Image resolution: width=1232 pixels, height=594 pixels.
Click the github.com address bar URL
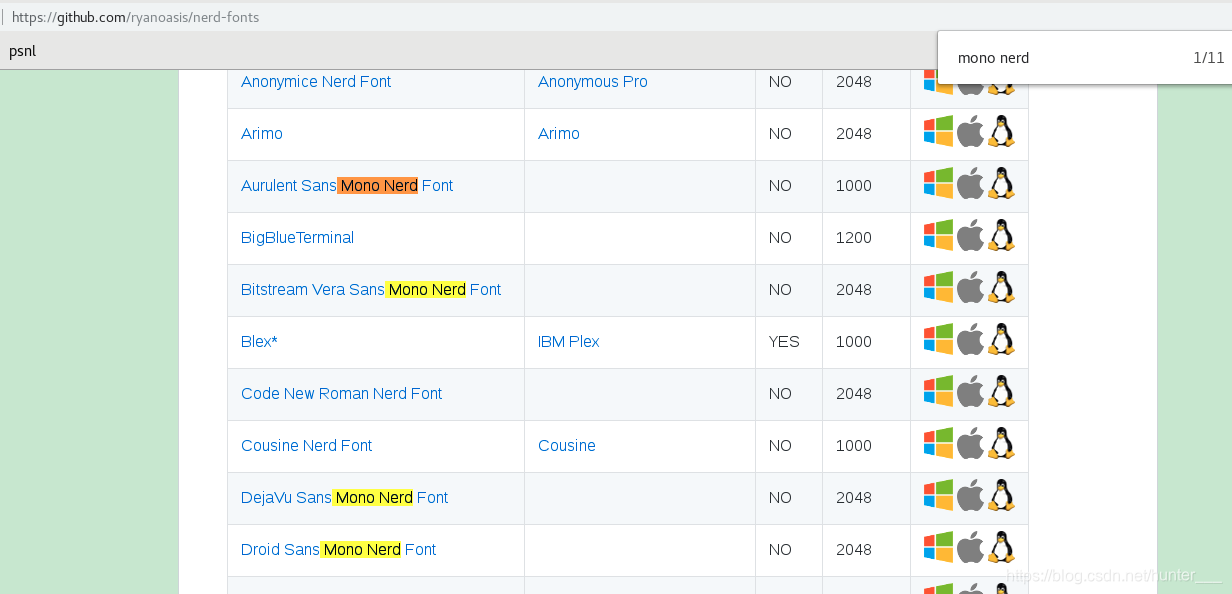pos(137,17)
